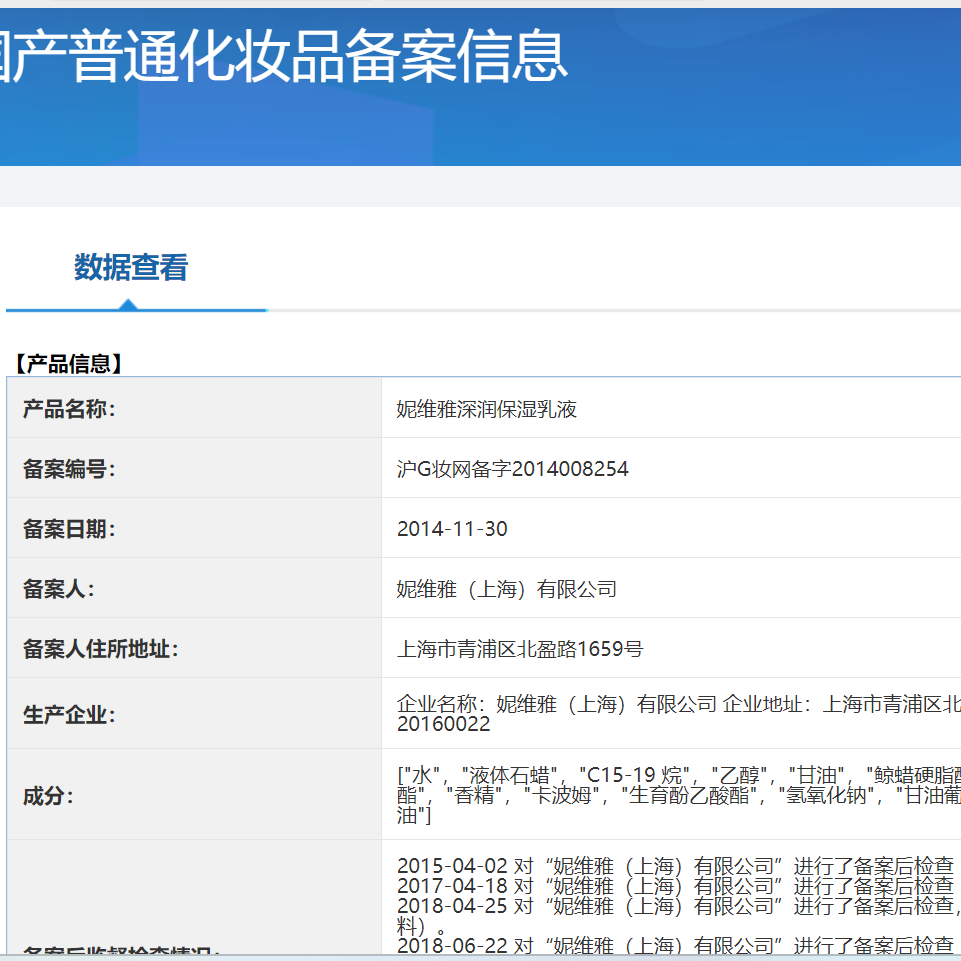Click the page header 国产普通化妆品备案信息
The width and height of the screenshot is (961, 961).
point(280,60)
